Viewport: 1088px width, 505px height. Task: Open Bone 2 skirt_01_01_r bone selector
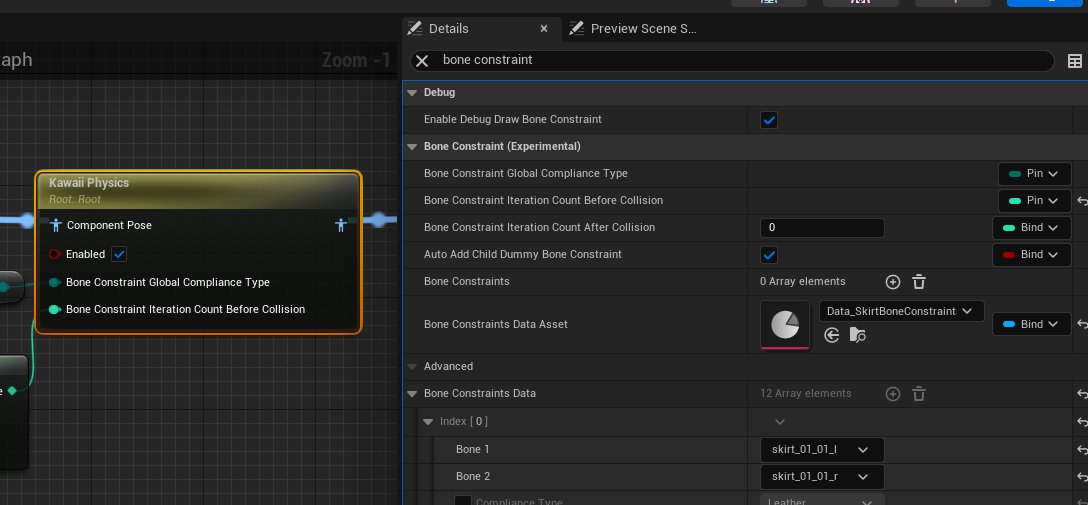click(x=822, y=477)
